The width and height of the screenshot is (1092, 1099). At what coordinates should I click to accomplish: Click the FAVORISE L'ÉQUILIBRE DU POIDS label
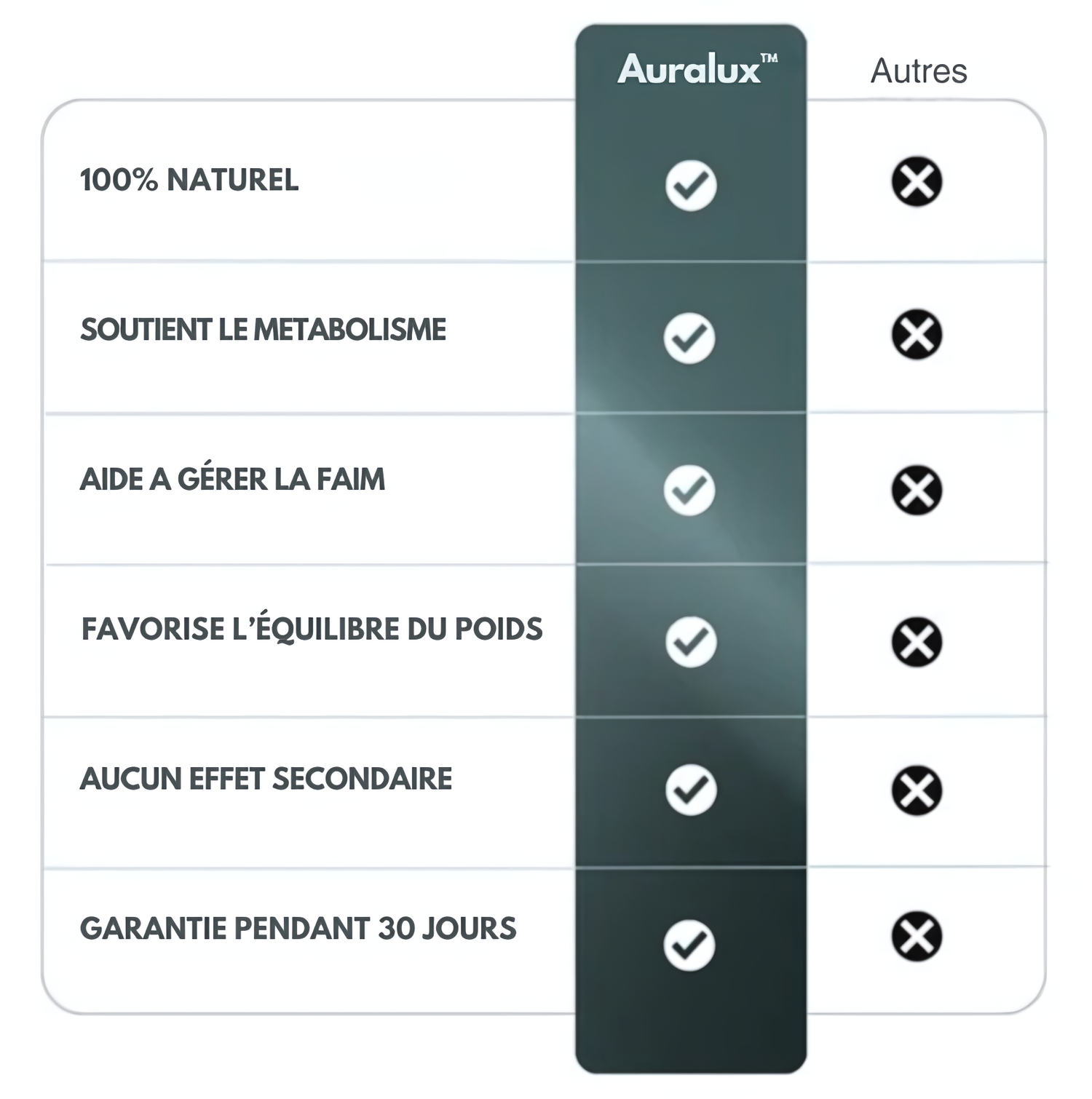312,630
